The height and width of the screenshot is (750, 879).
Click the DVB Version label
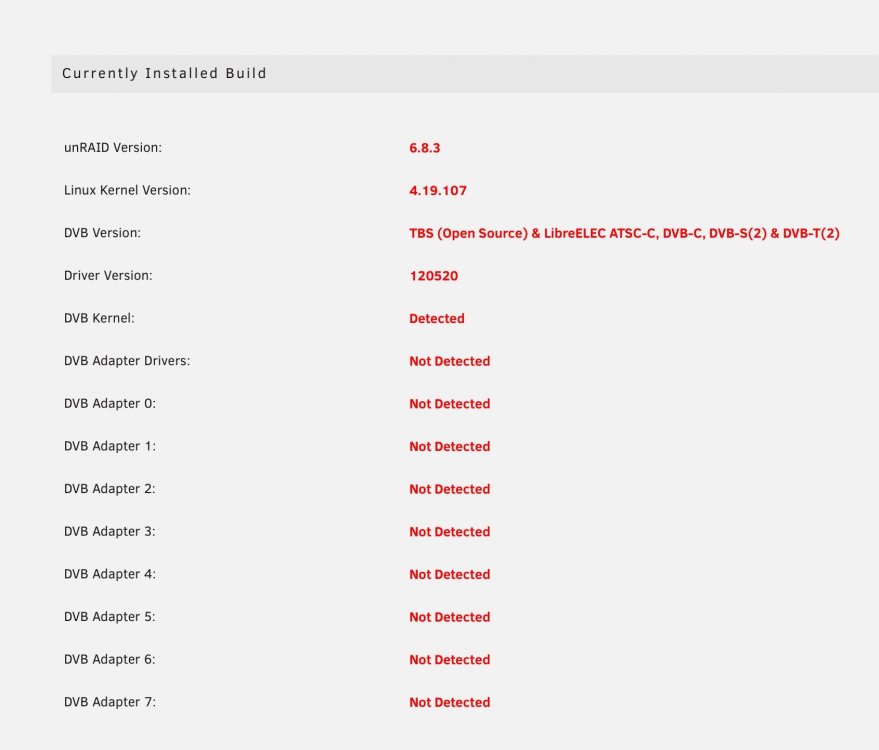102,233
